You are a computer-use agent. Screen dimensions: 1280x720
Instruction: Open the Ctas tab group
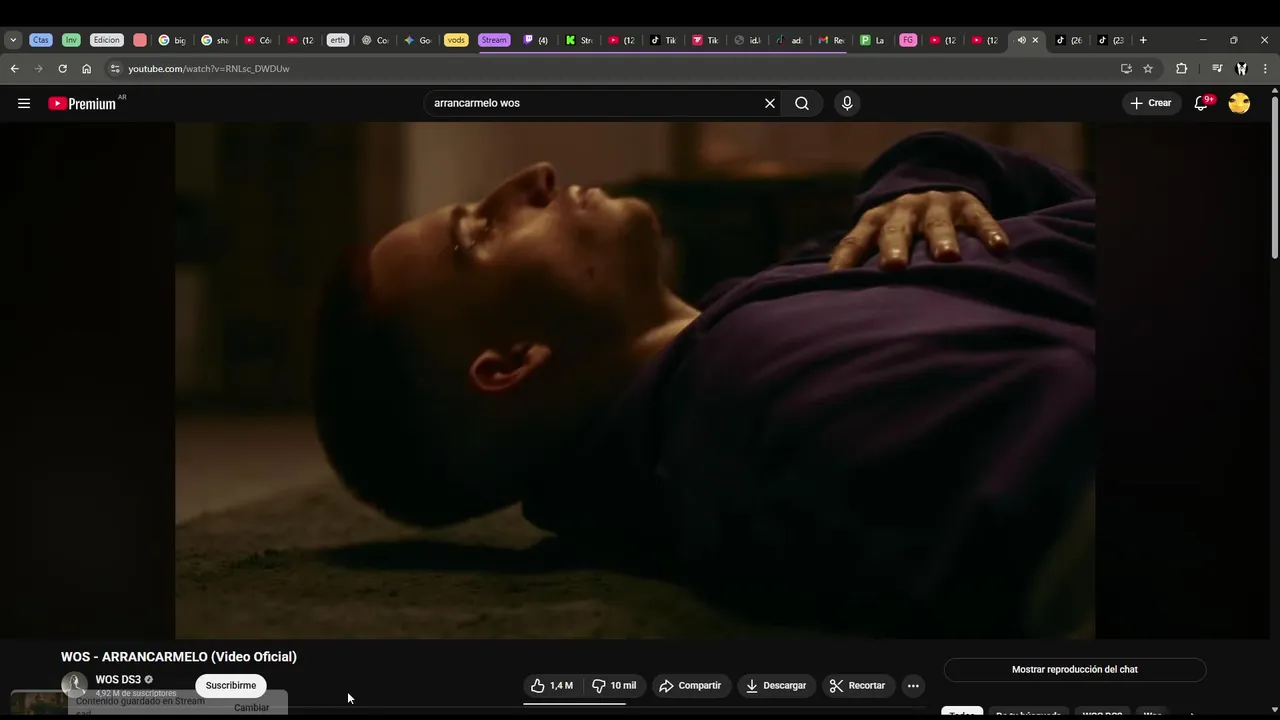40,40
